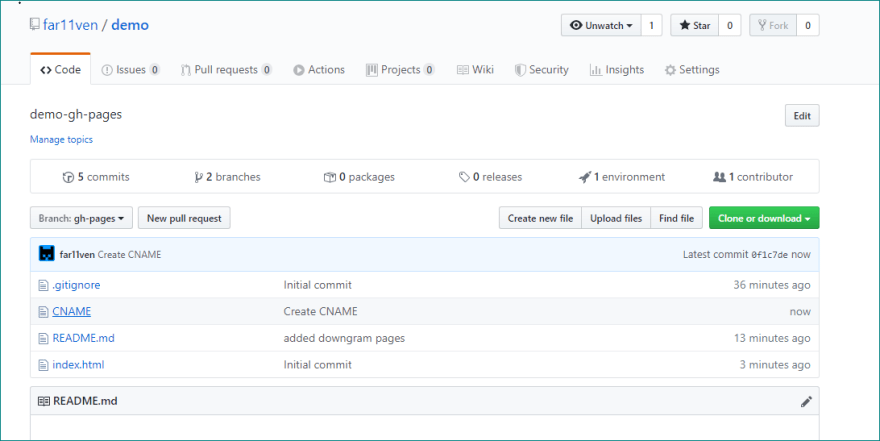Click 'added downgram pages' commit message
This screenshot has width=880, height=441.
tap(344, 338)
